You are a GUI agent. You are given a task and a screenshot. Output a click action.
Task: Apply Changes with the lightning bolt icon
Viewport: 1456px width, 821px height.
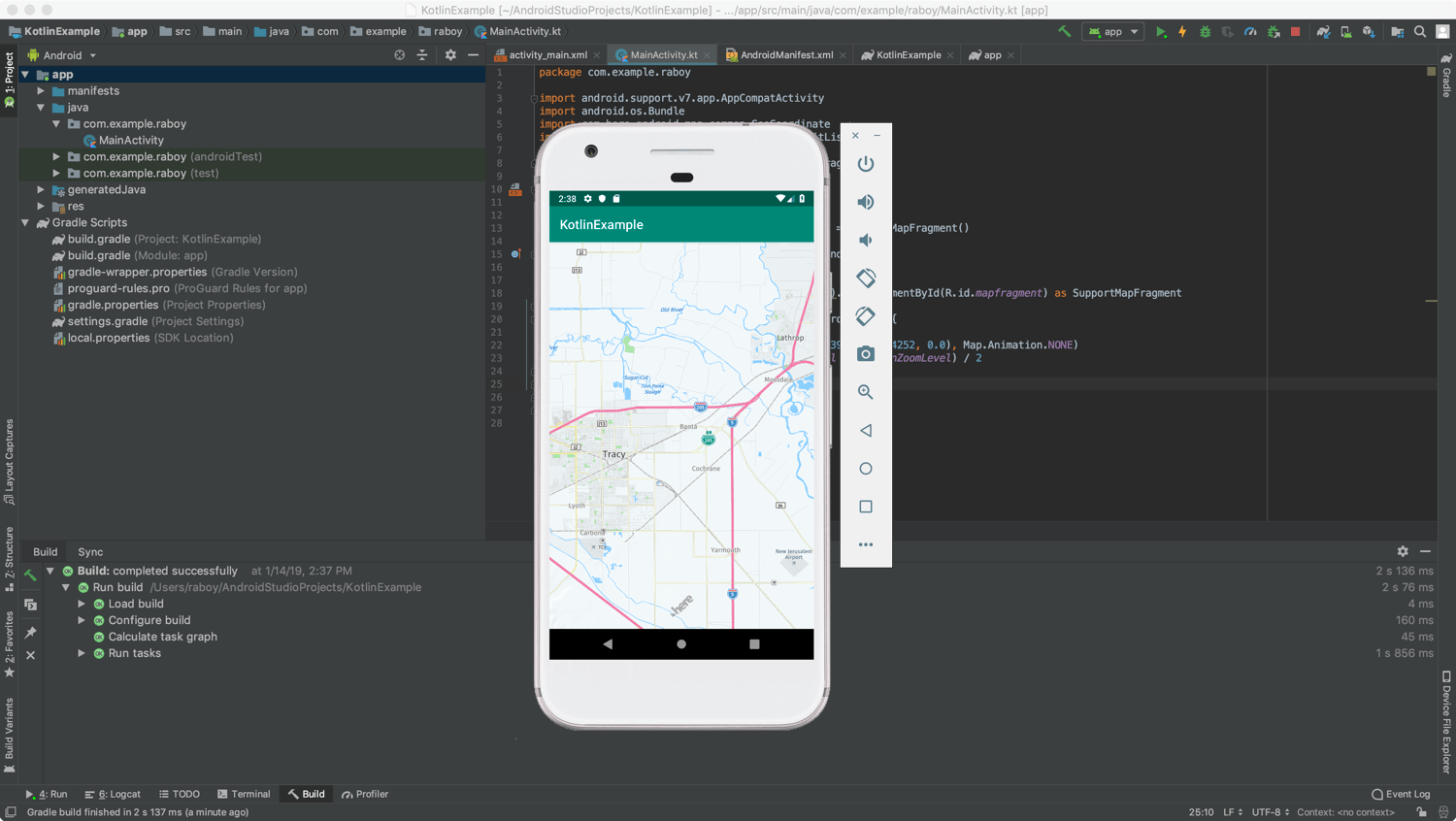(x=1182, y=31)
